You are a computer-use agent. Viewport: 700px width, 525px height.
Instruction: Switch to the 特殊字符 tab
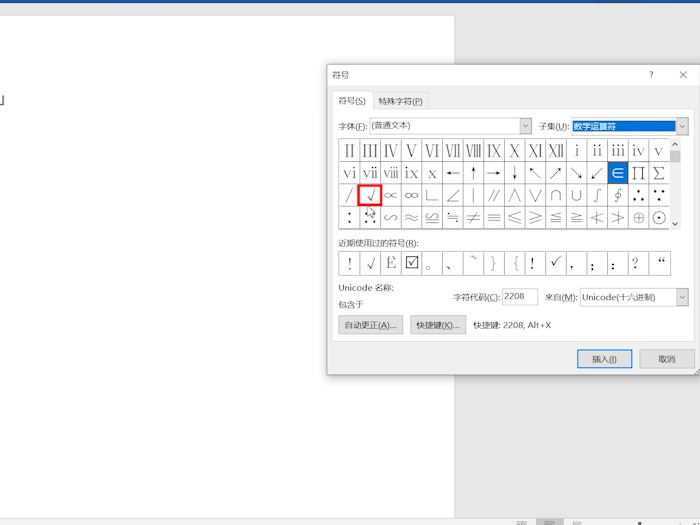pyautogui.click(x=400, y=101)
